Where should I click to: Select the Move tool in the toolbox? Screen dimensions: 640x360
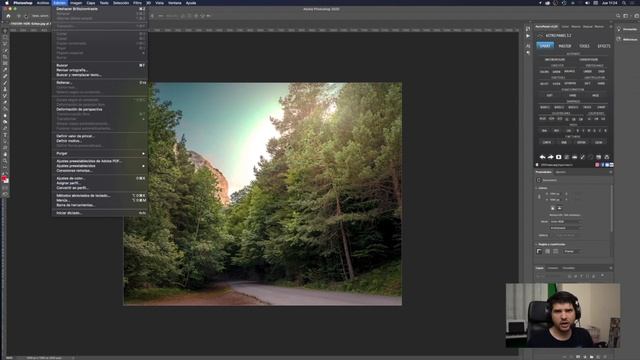pyautogui.click(x=5, y=31)
